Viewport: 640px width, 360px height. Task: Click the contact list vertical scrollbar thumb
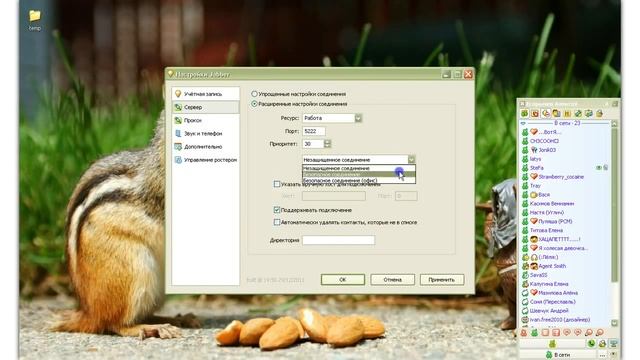615,204
